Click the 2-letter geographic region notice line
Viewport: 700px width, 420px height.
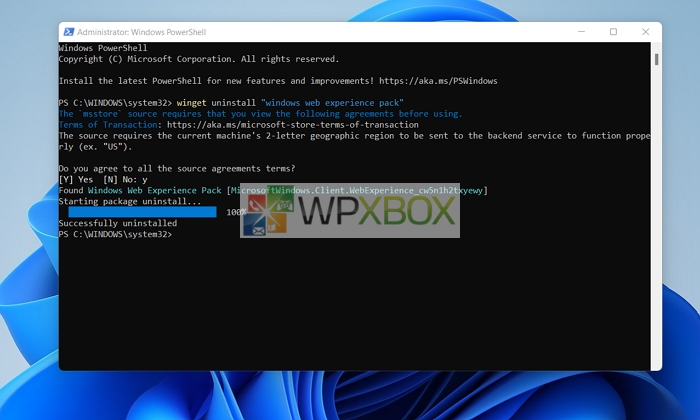(x=354, y=141)
